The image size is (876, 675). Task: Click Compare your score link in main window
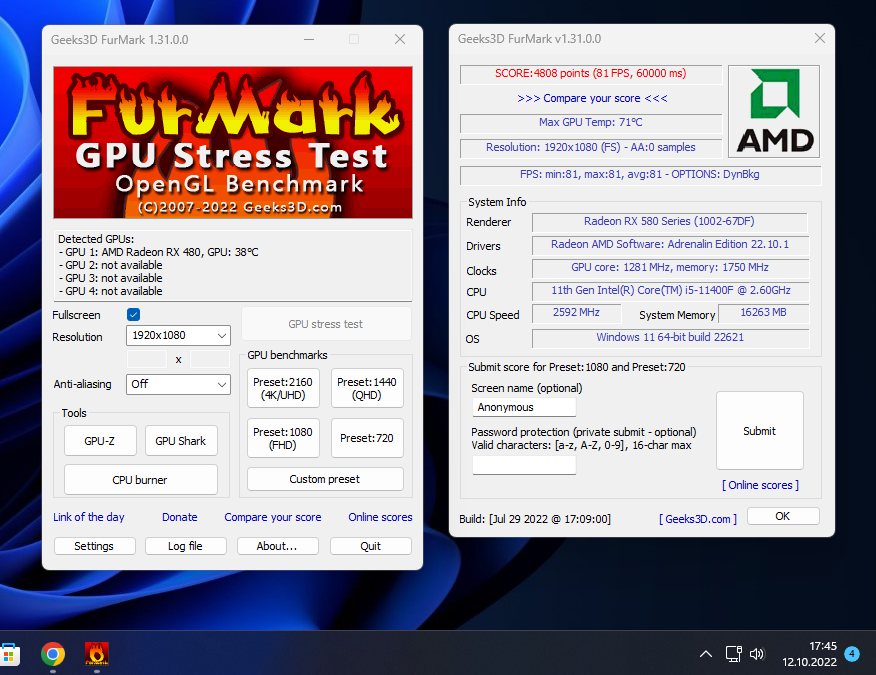point(273,517)
